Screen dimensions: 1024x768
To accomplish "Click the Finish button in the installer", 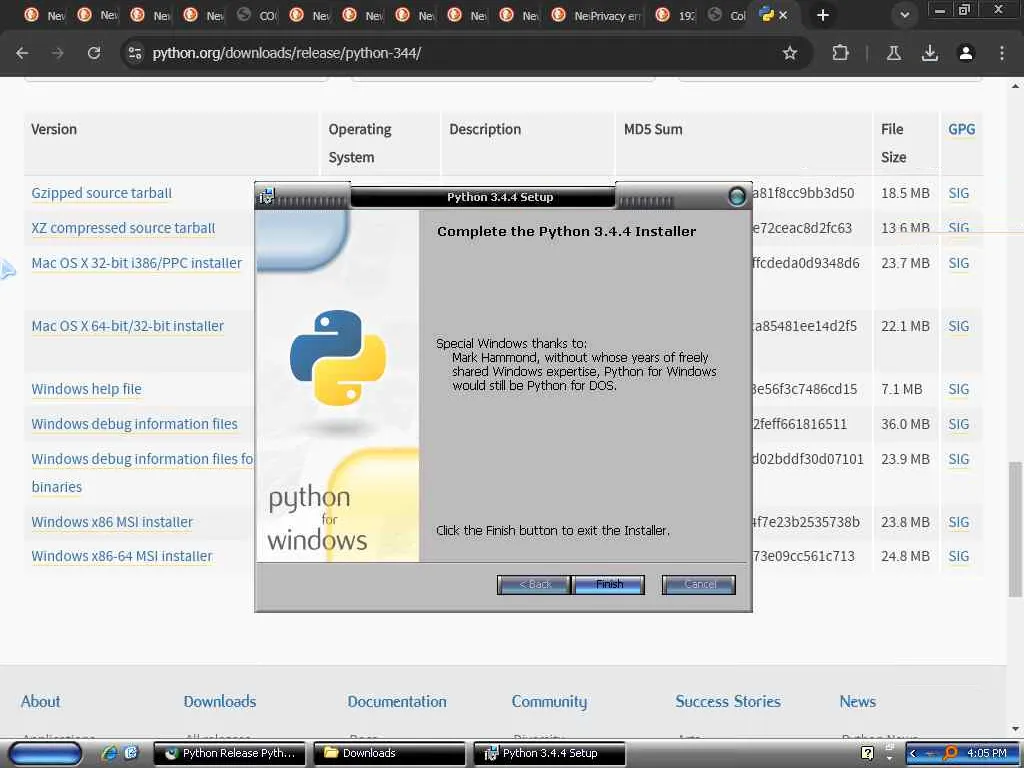I will [x=609, y=584].
